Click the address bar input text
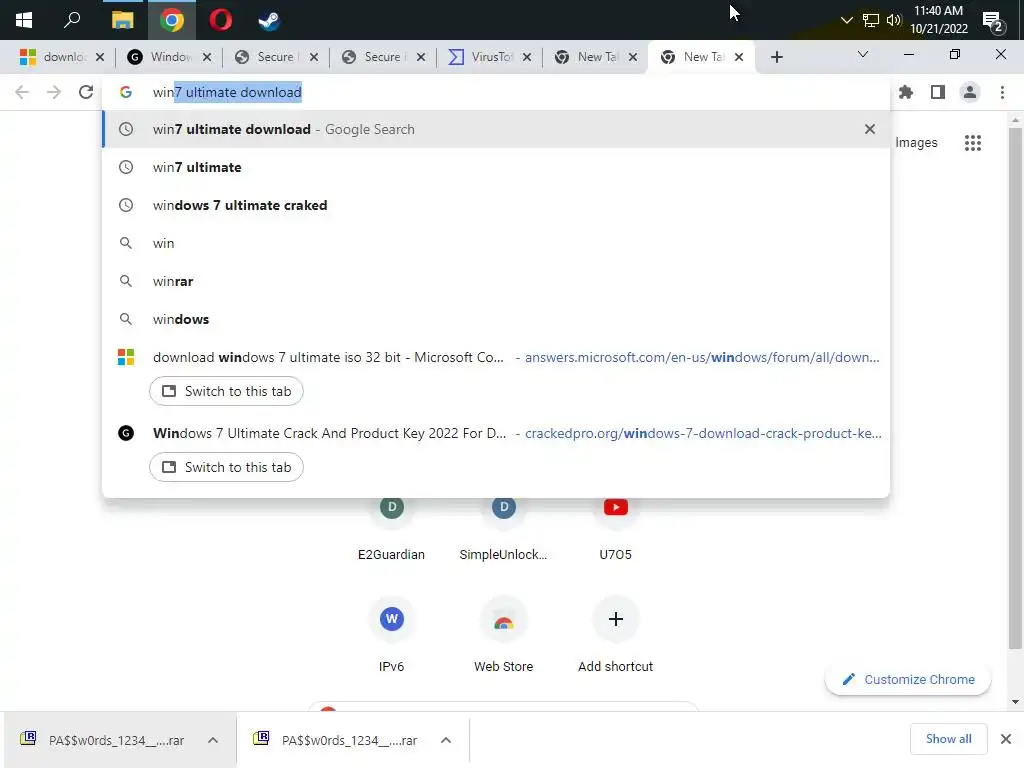The height and width of the screenshot is (768, 1024). pos(227,92)
